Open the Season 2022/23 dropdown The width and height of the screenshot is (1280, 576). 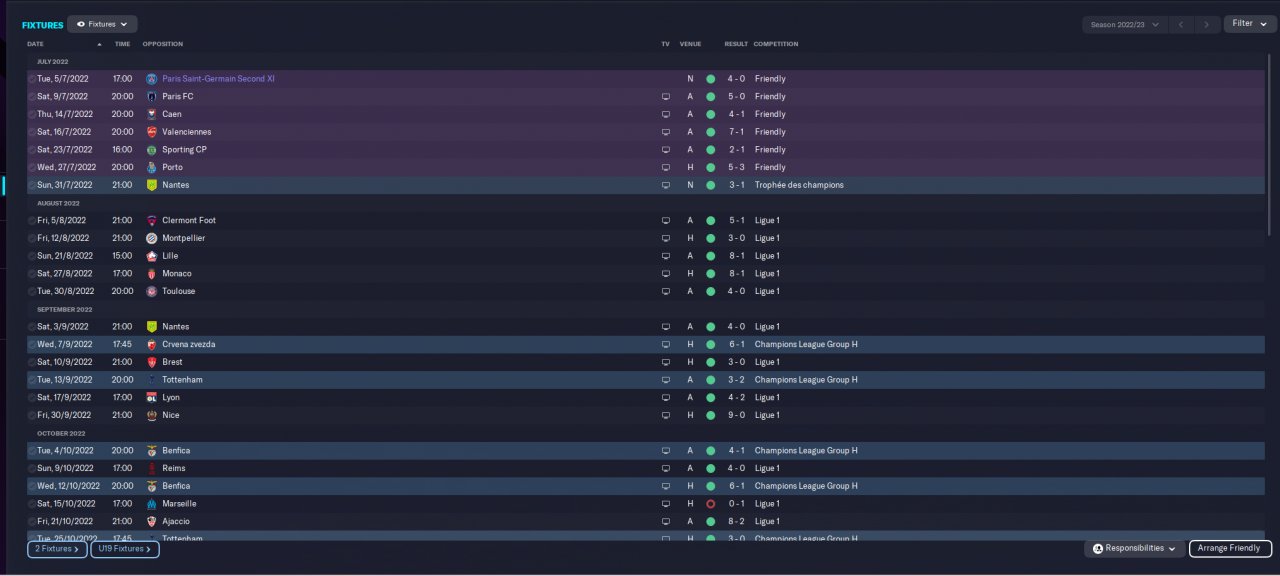(1125, 24)
